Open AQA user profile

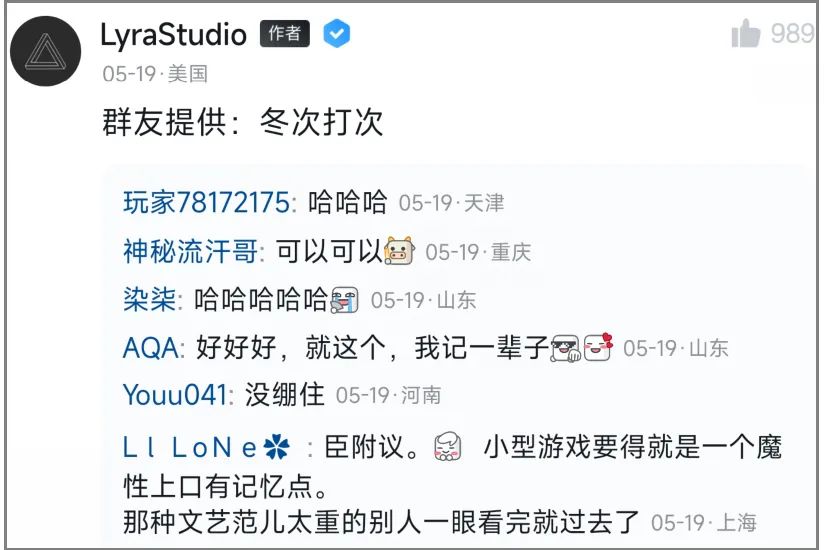150,348
